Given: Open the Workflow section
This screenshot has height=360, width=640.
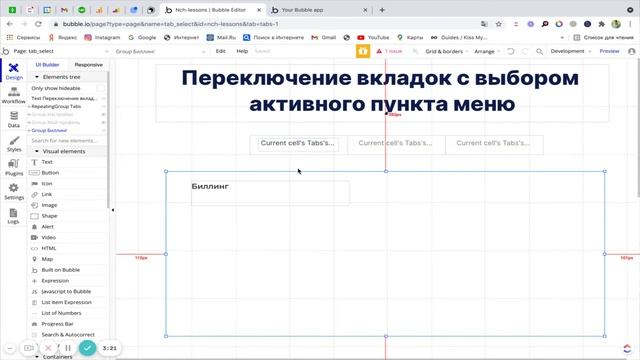Looking at the screenshot, I should tap(13, 95).
